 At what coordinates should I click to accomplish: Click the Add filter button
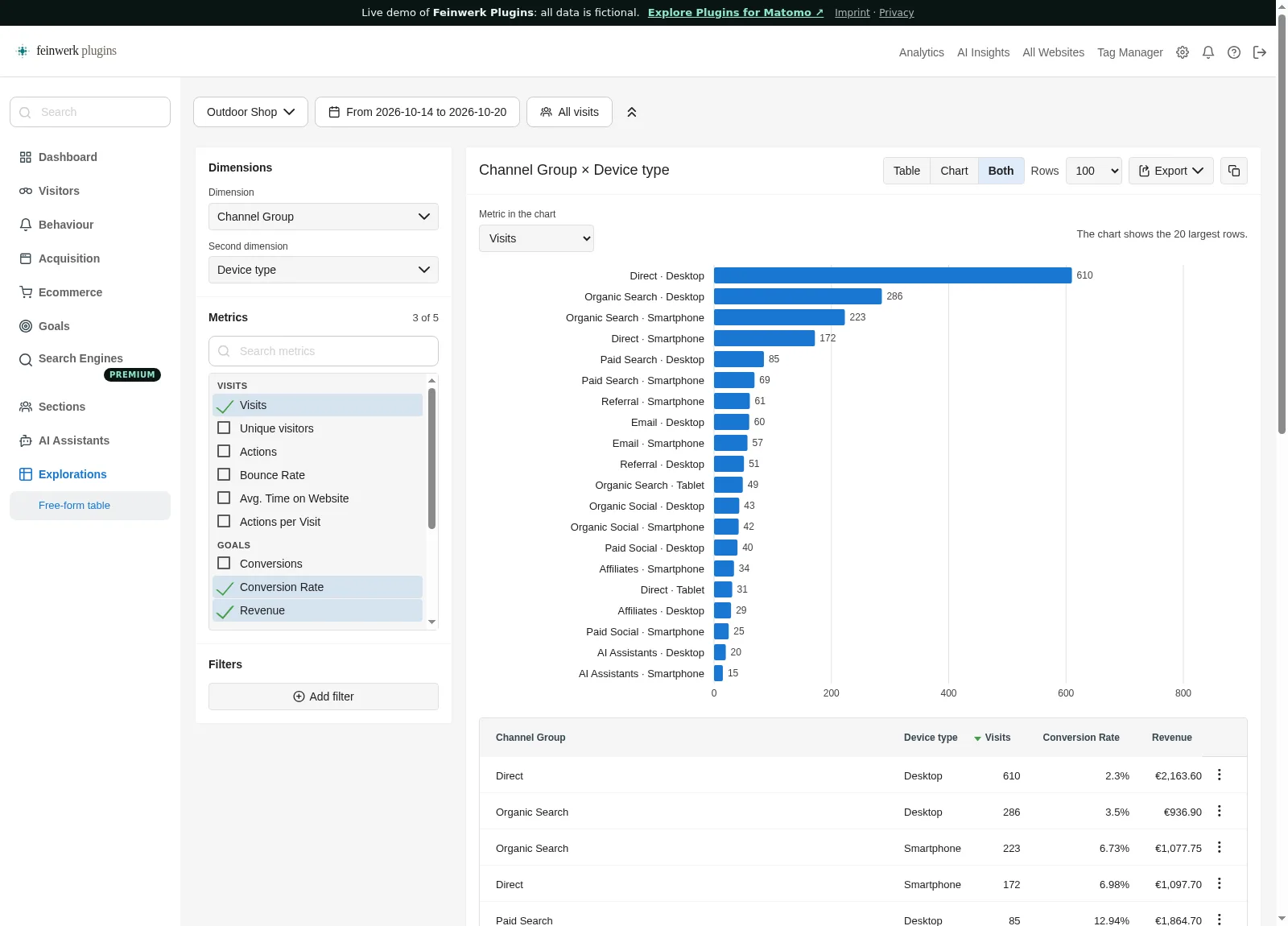tap(324, 697)
